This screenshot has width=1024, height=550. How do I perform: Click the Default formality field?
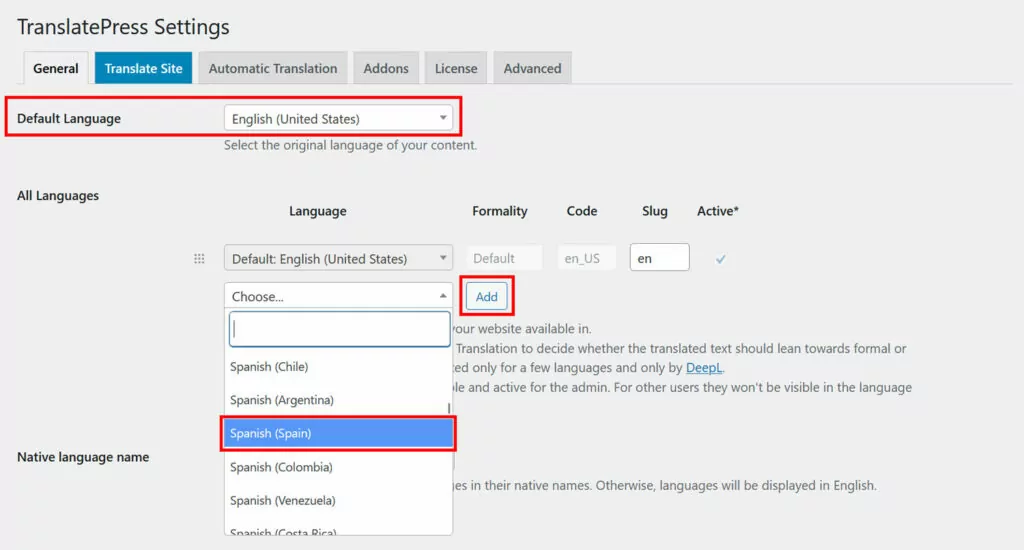pyautogui.click(x=504, y=258)
